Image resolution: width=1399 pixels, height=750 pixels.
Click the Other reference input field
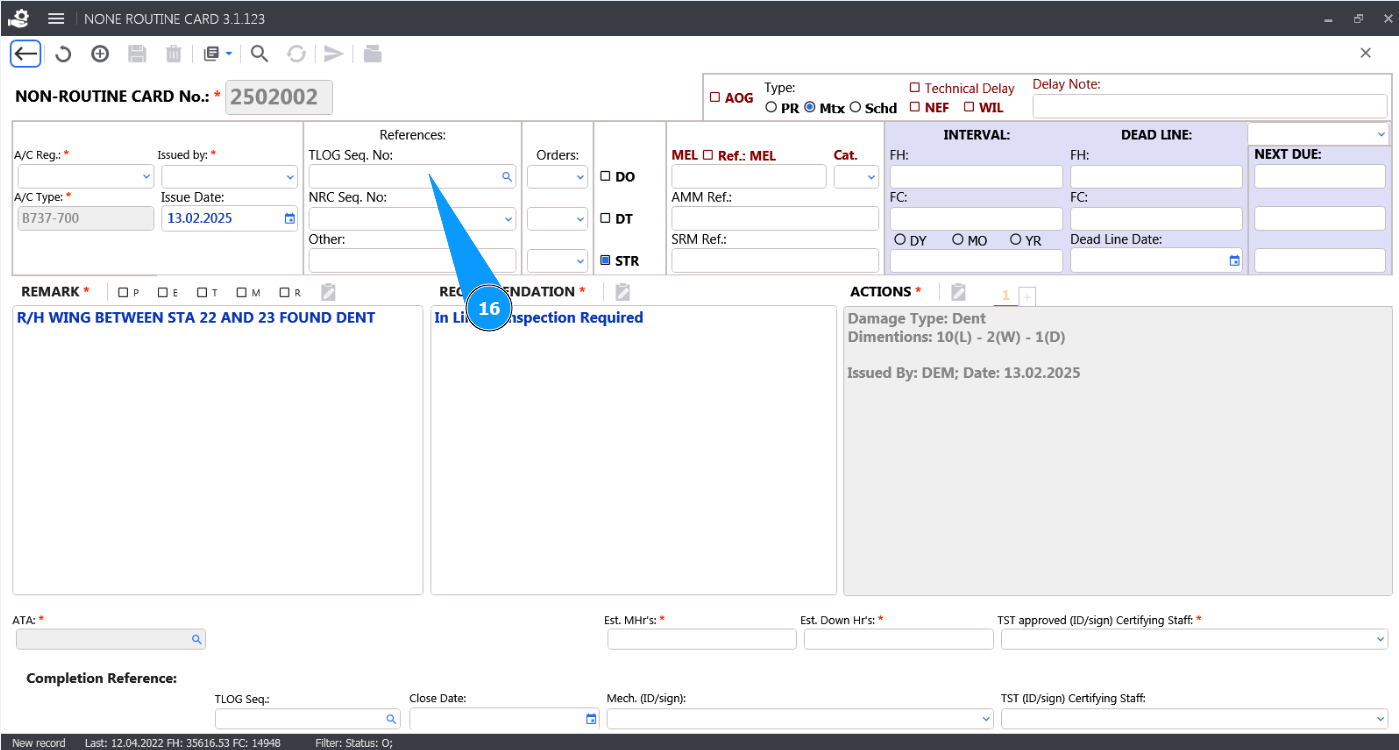click(412, 260)
